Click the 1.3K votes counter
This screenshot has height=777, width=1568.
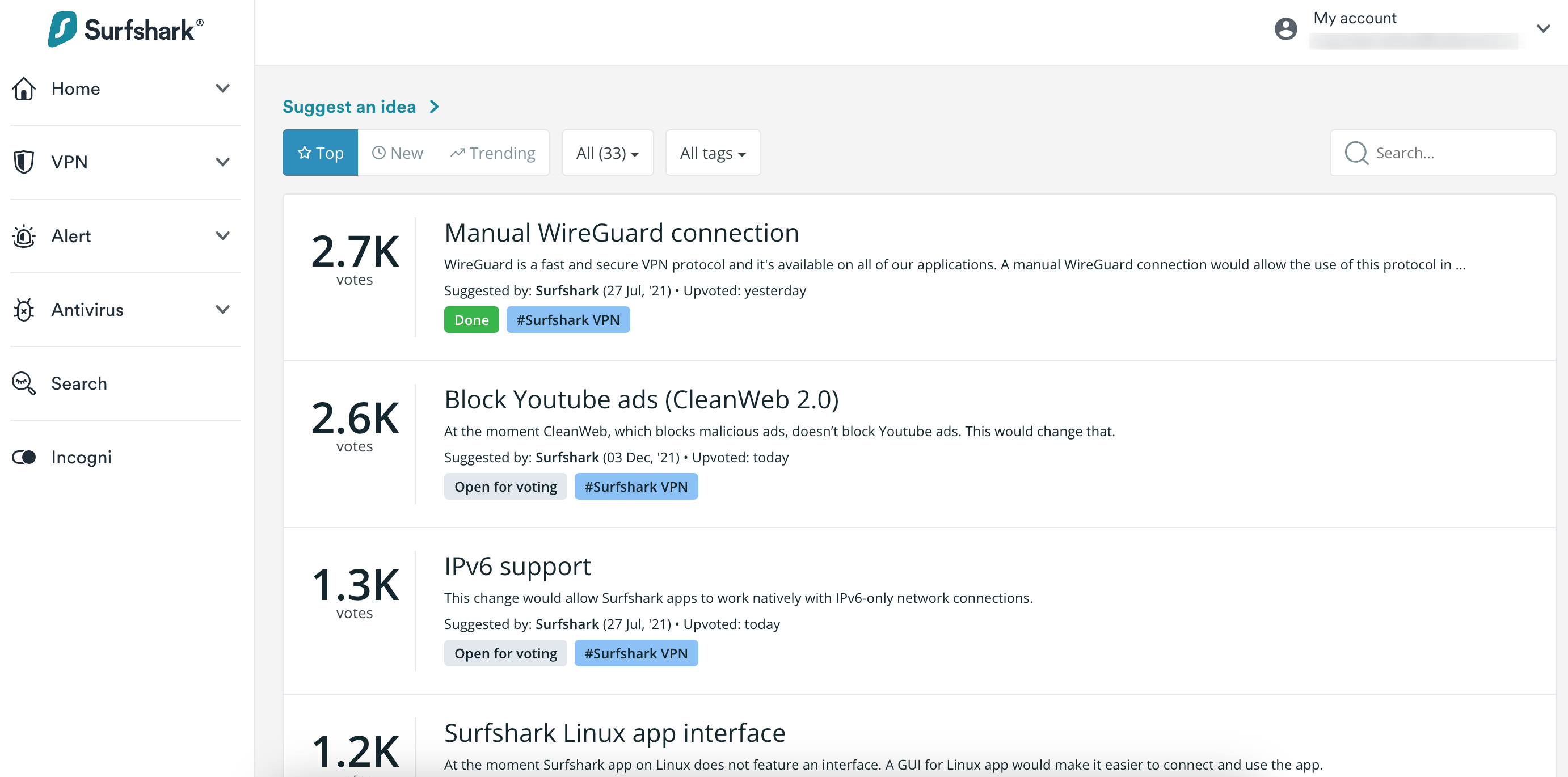pos(355,593)
